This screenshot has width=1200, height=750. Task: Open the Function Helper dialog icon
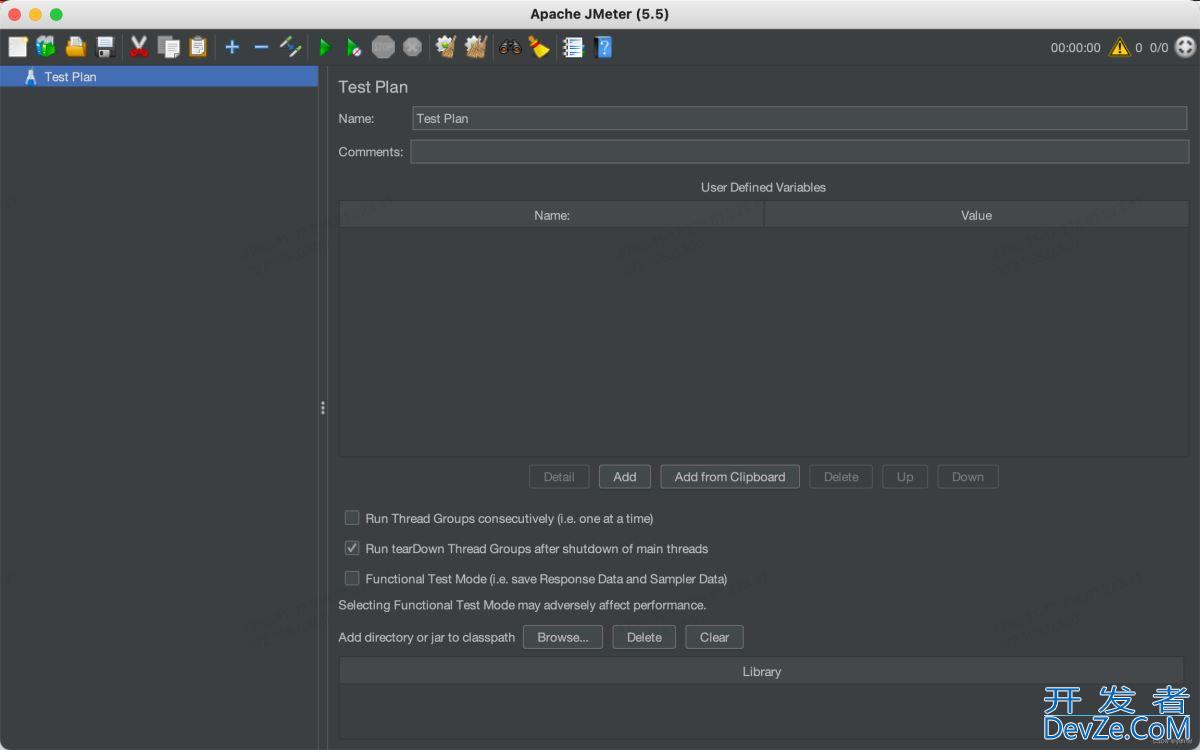573,47
